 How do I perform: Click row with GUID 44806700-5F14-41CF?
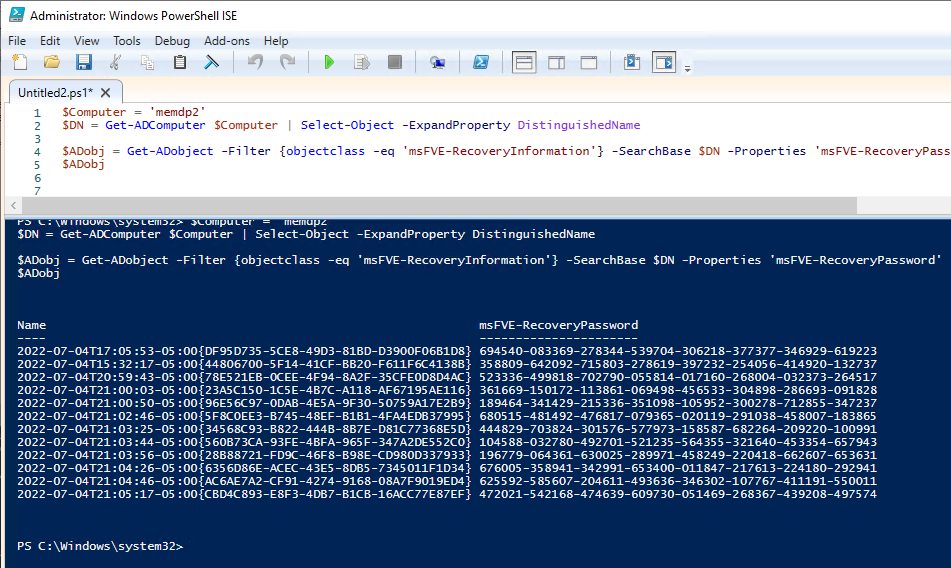447,364
